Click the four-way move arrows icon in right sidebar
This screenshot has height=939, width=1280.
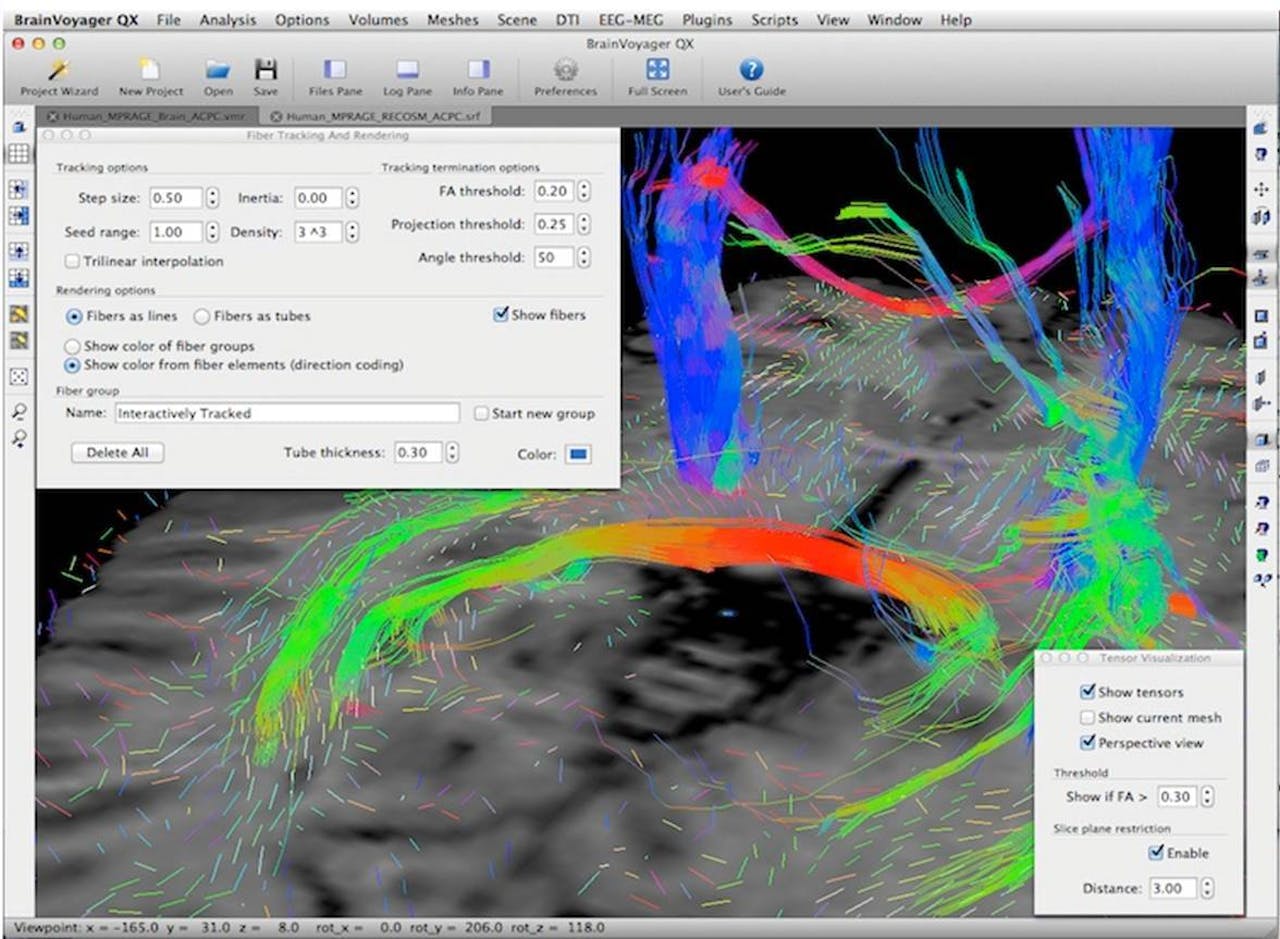(1261, 188)
